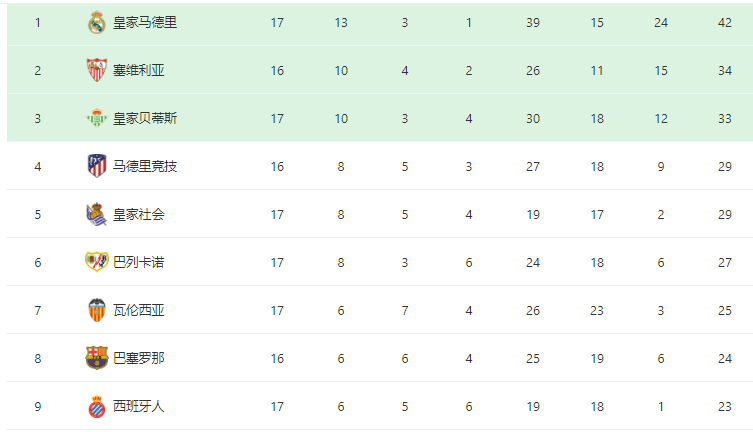
Task: Open the 西班牙人 team page
Action: coord(139,407)
